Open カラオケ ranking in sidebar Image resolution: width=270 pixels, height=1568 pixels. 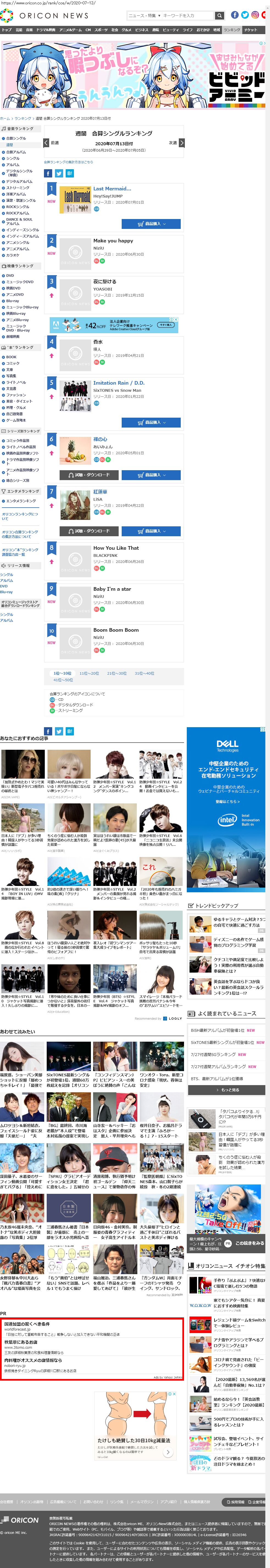[x=13, y=255]
